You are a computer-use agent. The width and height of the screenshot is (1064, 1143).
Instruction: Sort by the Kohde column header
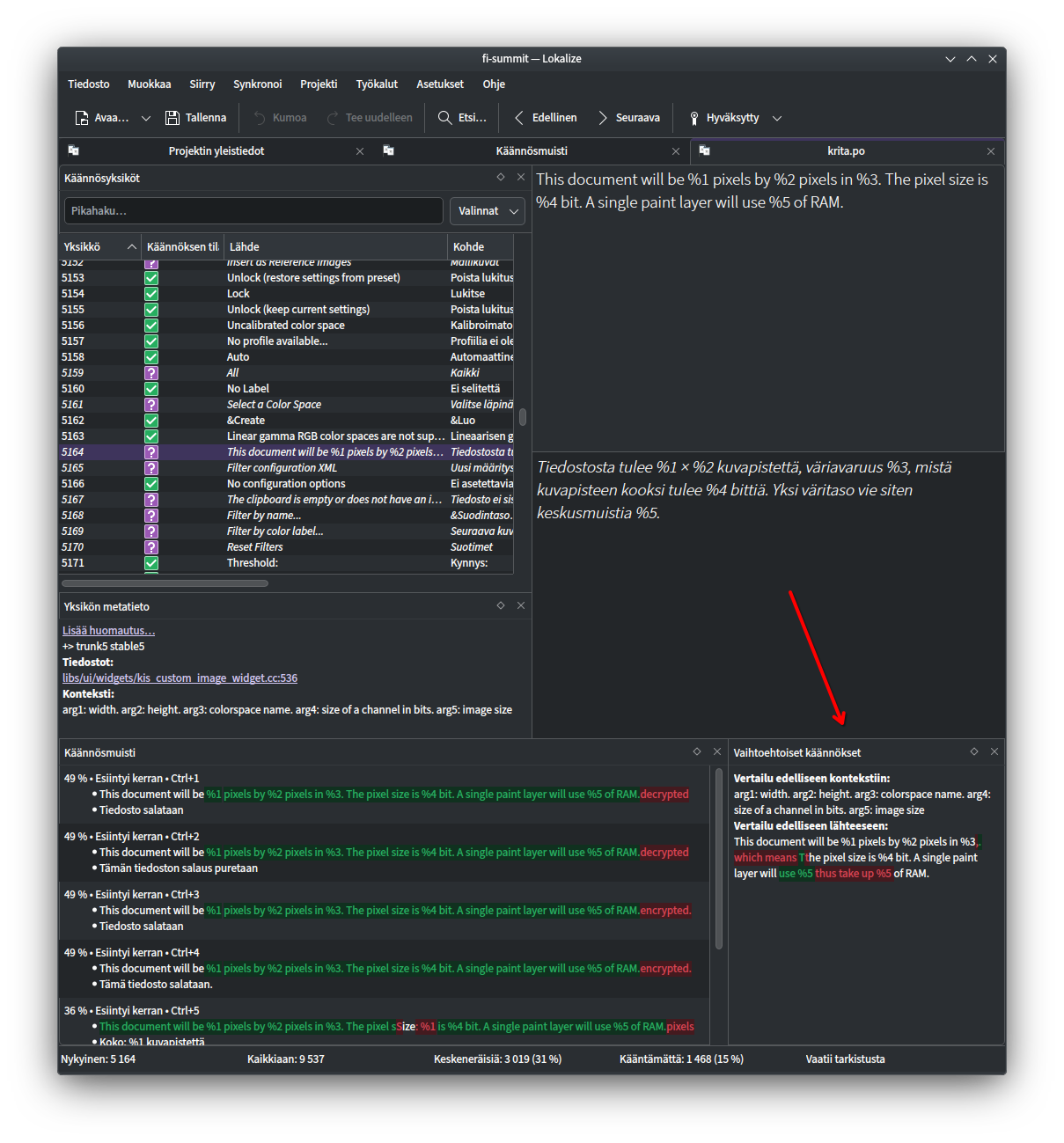pyautogui.click(x=481, y=247)
